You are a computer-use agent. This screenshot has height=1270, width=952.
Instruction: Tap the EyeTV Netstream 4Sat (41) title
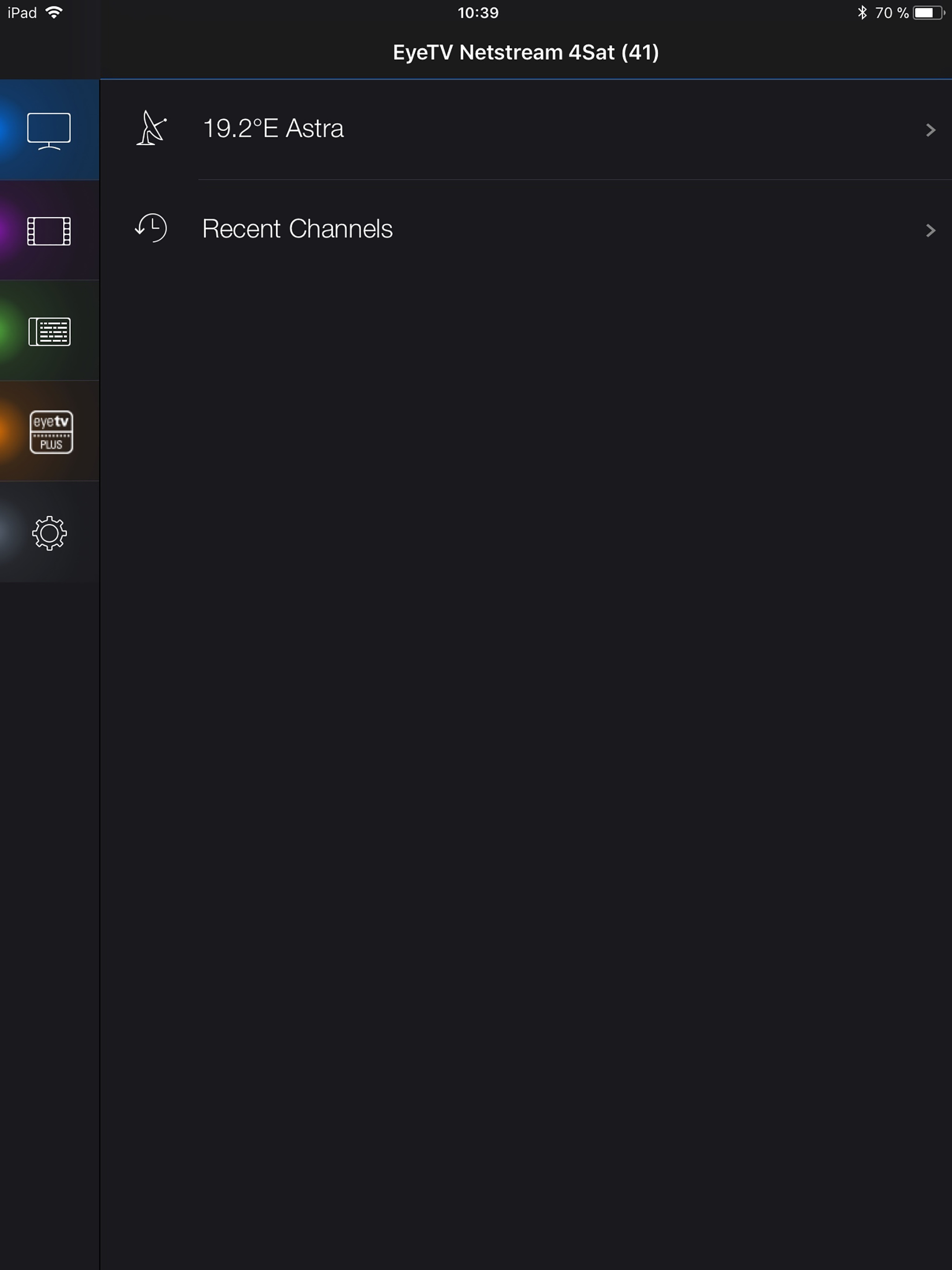pyautogui.click(x=525, y=52)
